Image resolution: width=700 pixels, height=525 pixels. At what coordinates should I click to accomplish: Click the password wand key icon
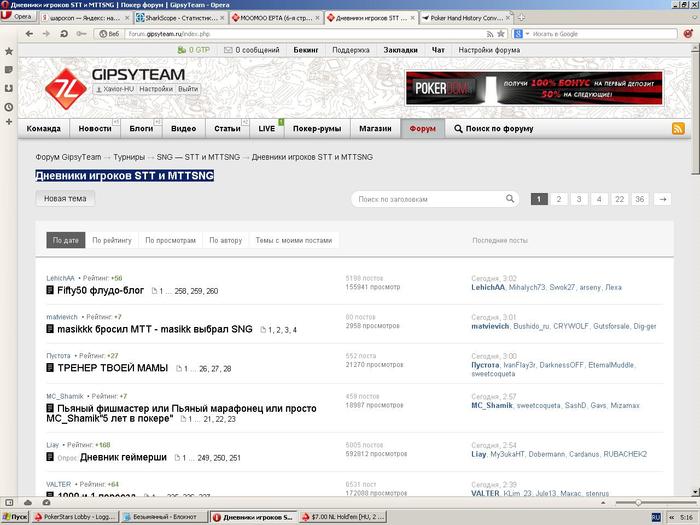[81, 33]
